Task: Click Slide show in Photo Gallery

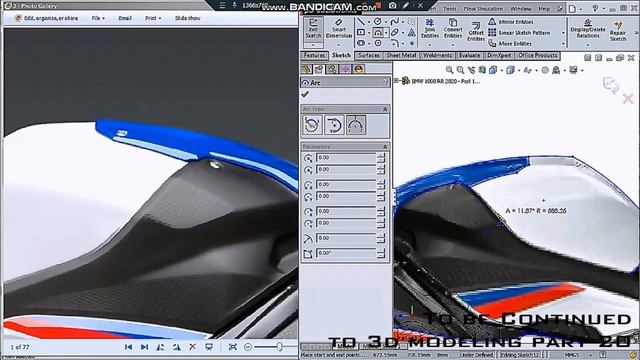Action: pos(188,18)
